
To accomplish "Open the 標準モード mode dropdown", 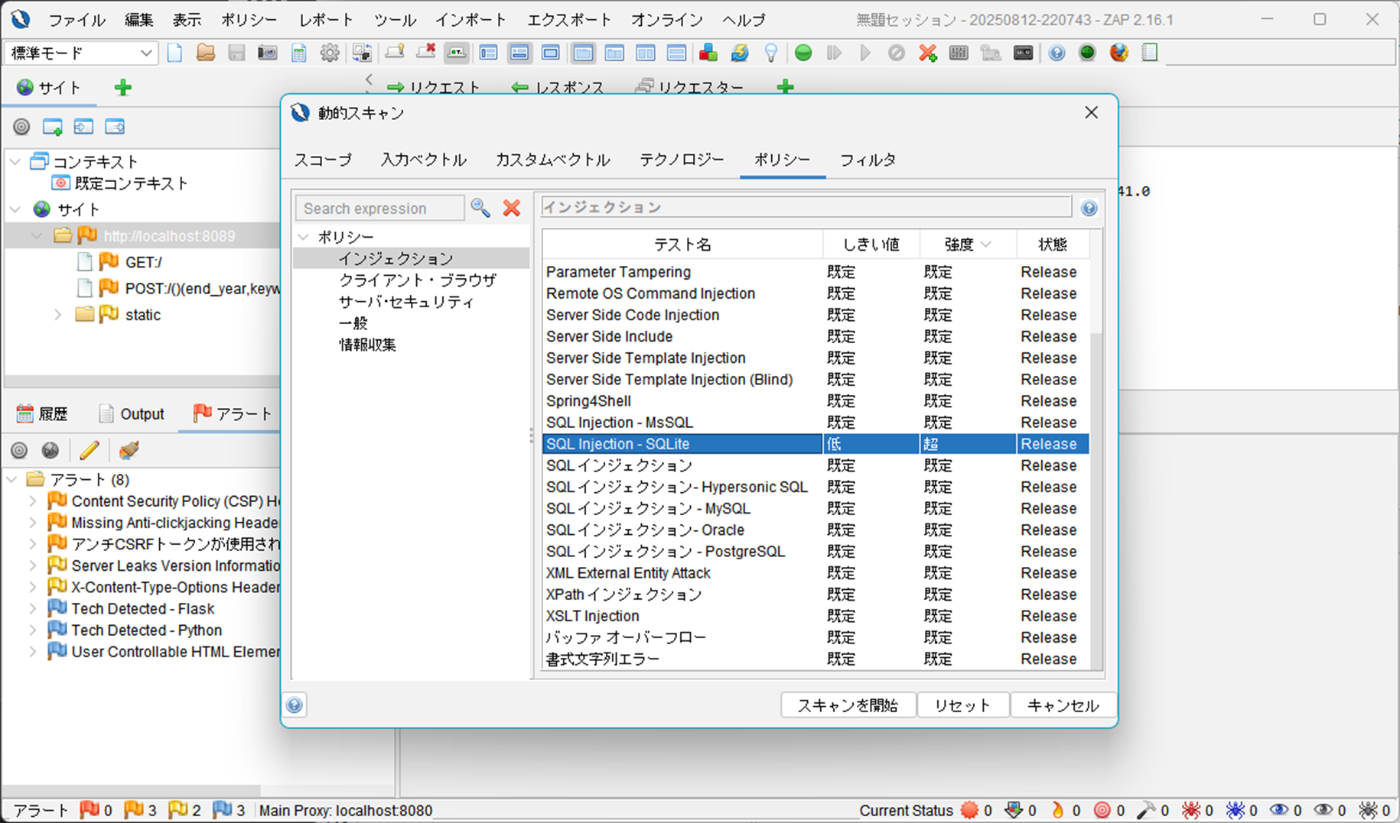I will click(81, 53).
